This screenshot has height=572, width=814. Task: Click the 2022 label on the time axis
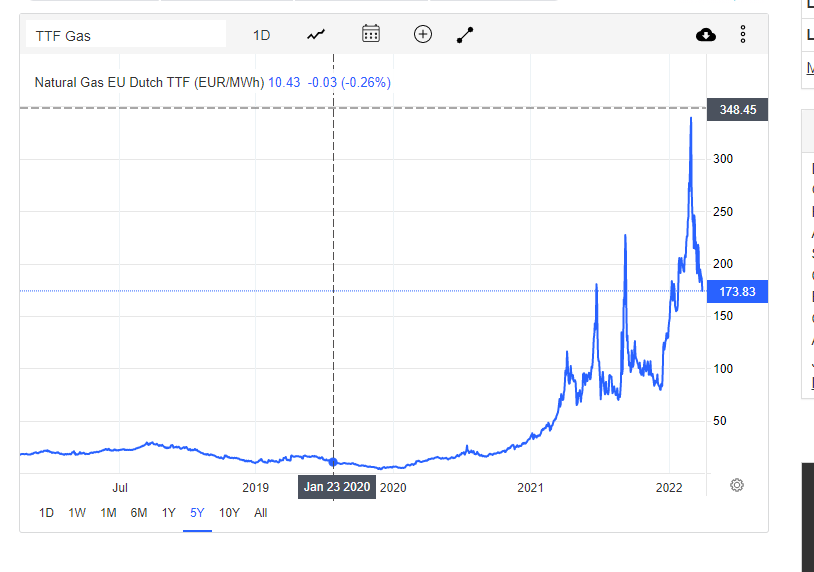coord(669,488)
